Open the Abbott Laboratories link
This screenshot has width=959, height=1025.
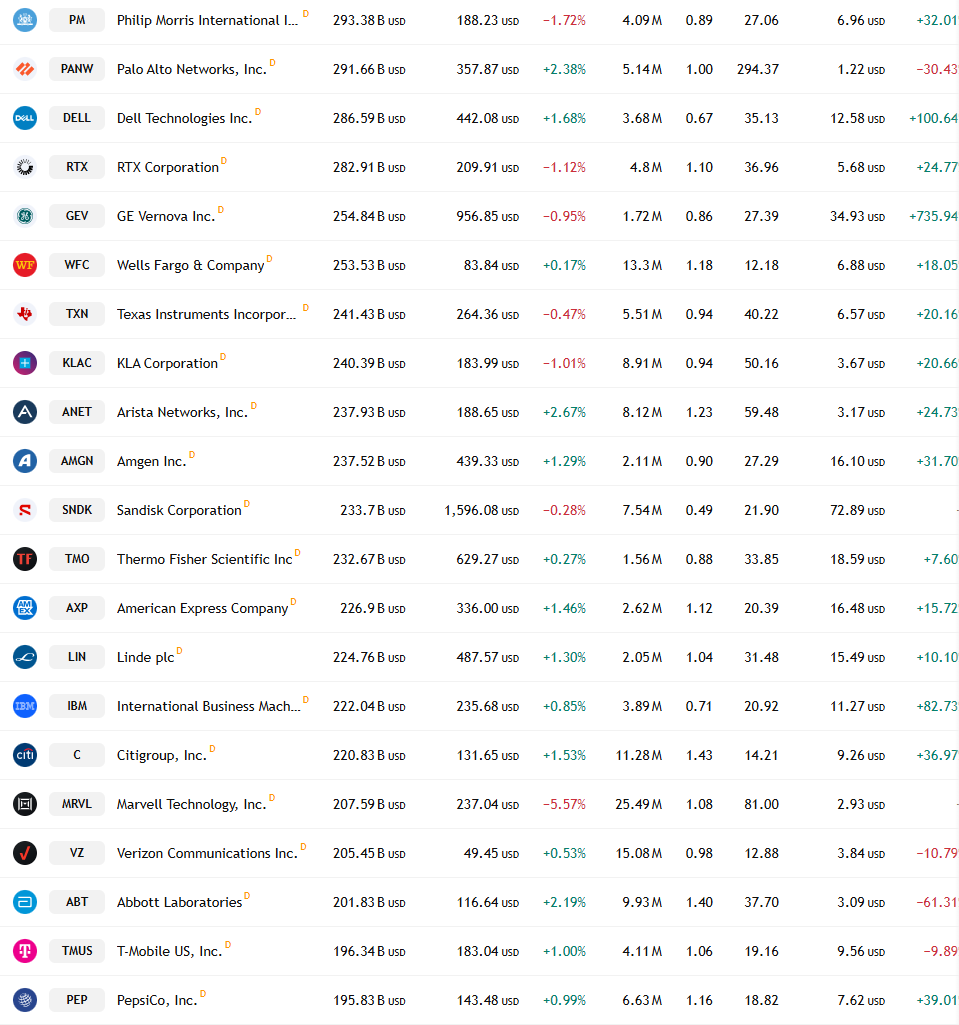(180, 903)
